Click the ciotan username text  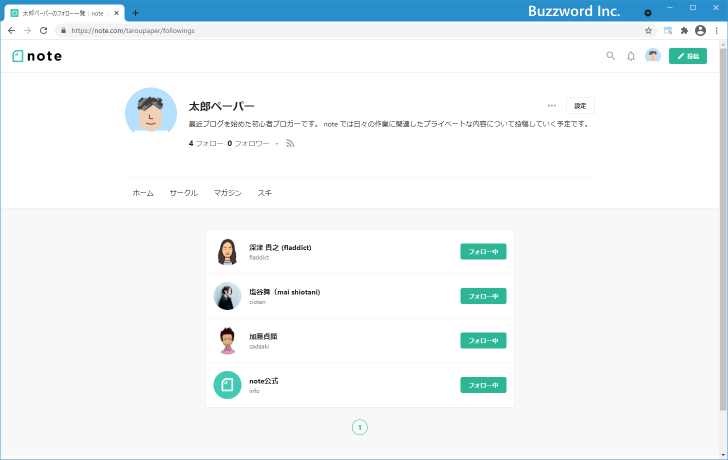[x=257, y=302]
